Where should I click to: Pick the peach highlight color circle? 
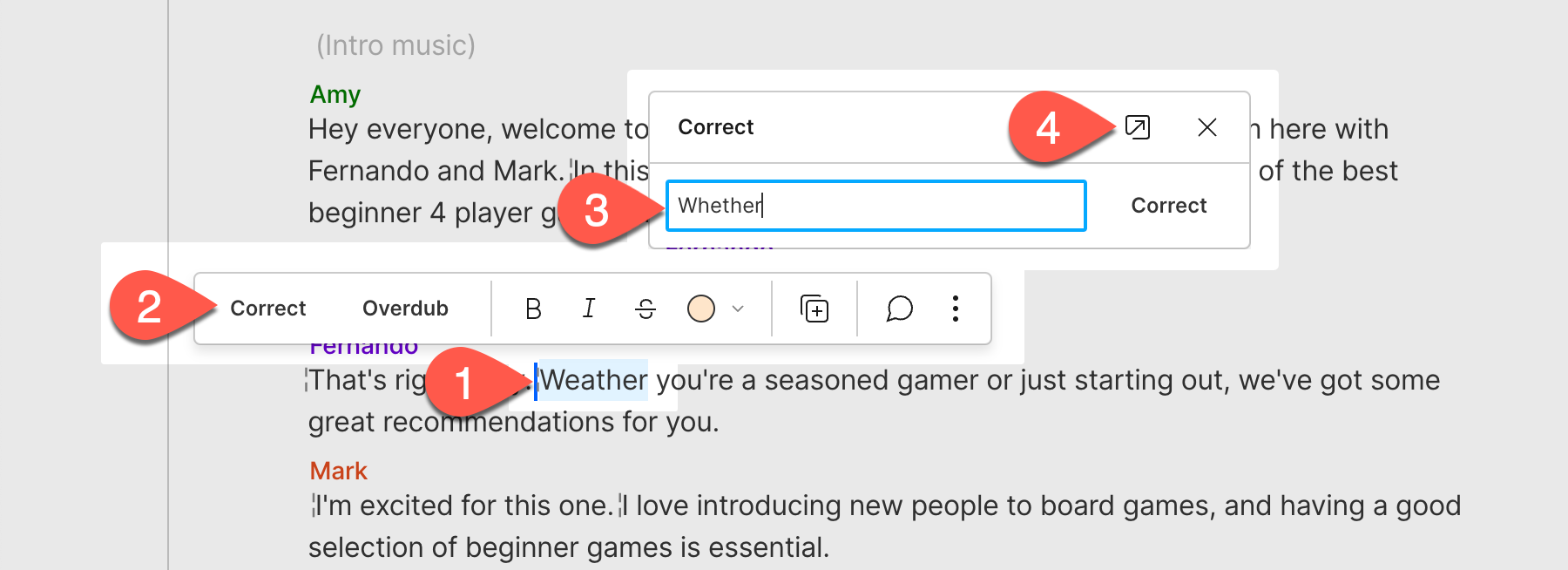[x=701, y=309]
